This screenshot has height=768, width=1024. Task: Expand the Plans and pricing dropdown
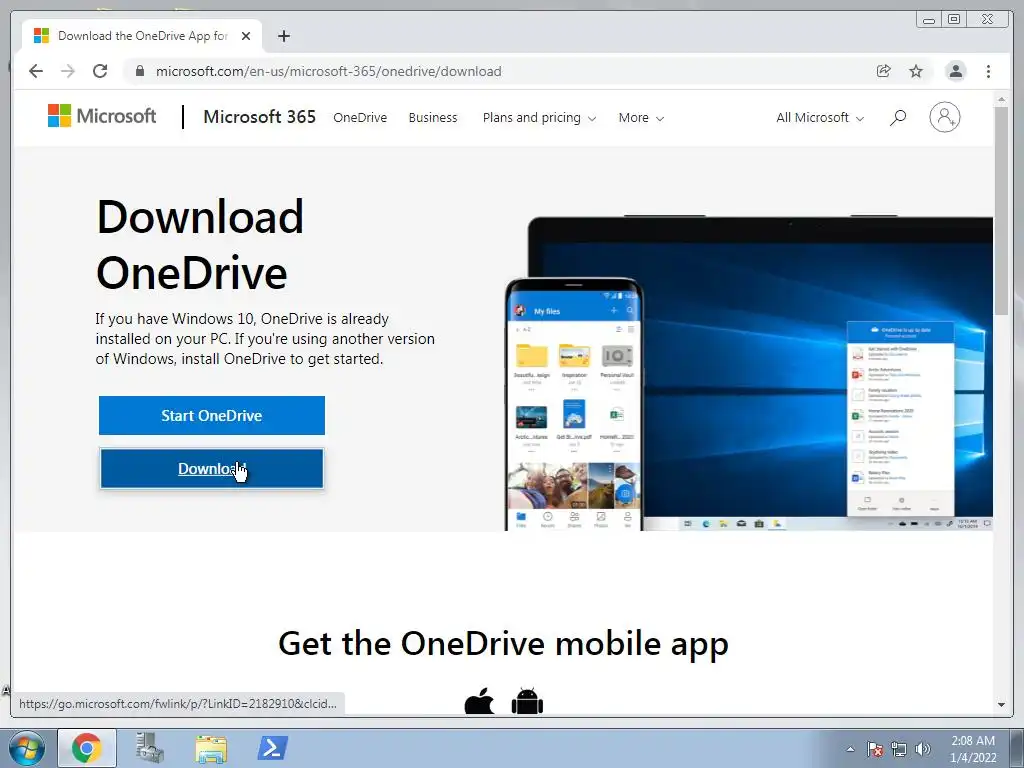(x=539, y=118)
